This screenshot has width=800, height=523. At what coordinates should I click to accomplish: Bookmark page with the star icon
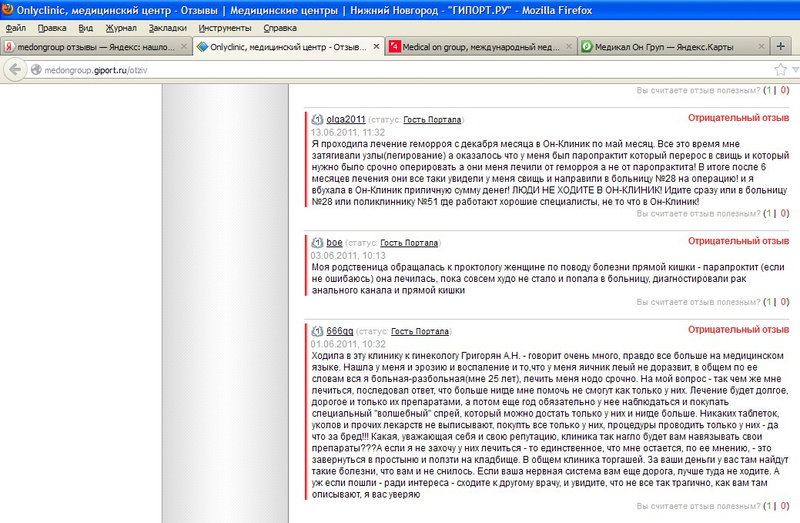click(780, 69)
